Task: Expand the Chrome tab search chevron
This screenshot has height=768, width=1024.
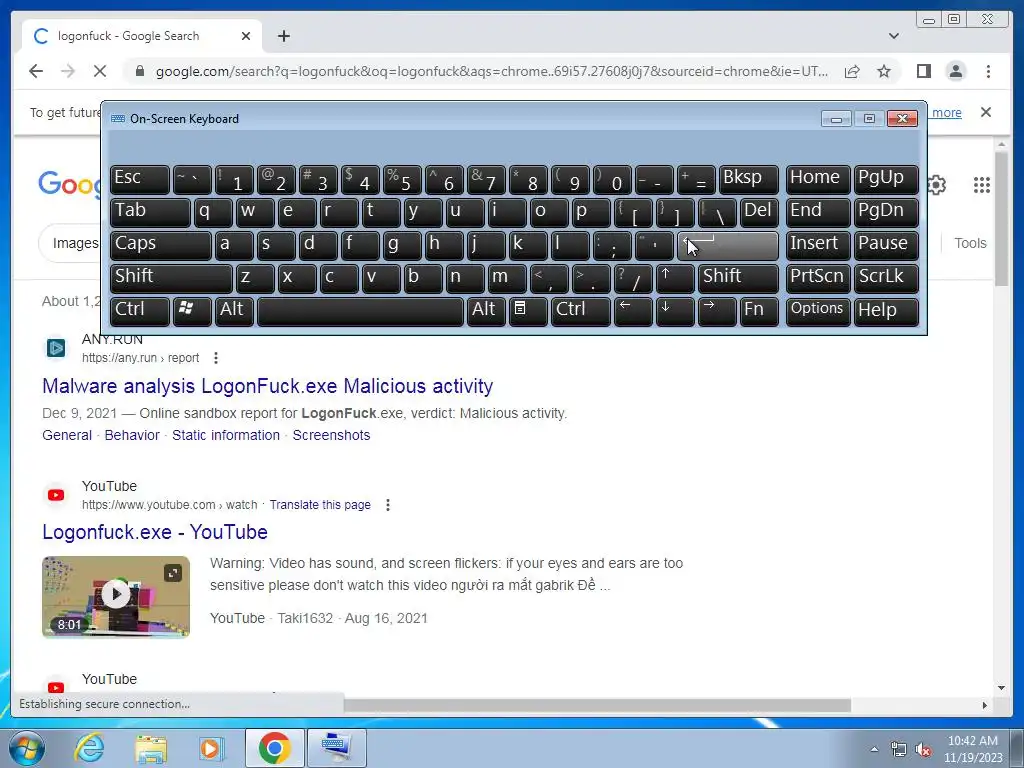Action: 893,36
